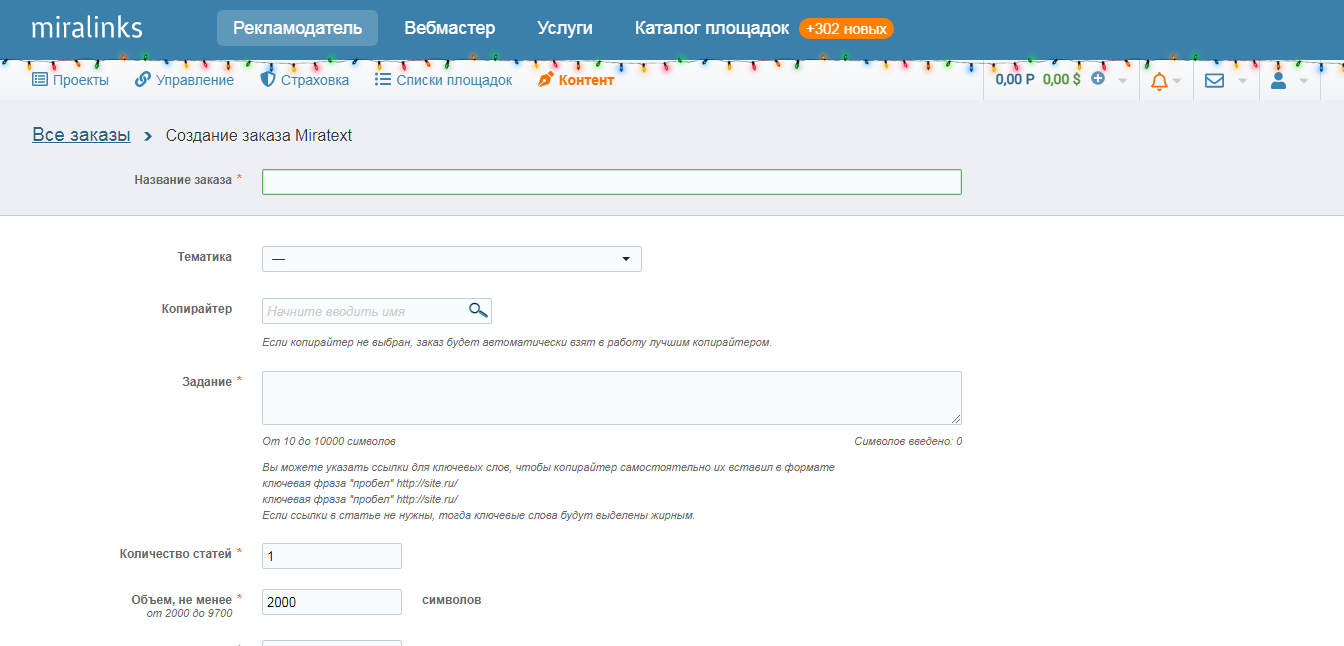Focus the Задание text area

[x=611, y=398]
